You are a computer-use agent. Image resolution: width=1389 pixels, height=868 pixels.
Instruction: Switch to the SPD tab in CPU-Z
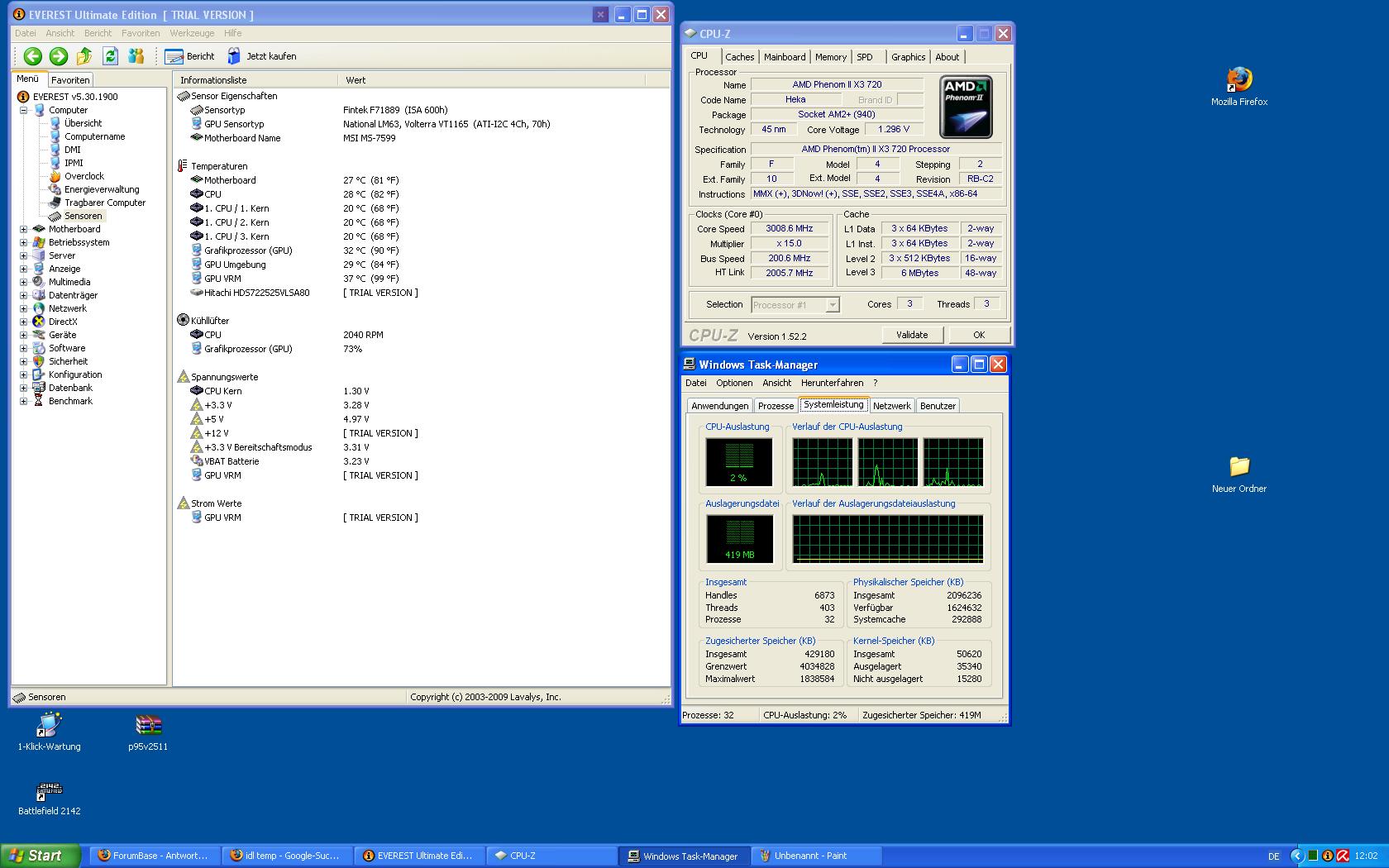(x=864, y=57)
